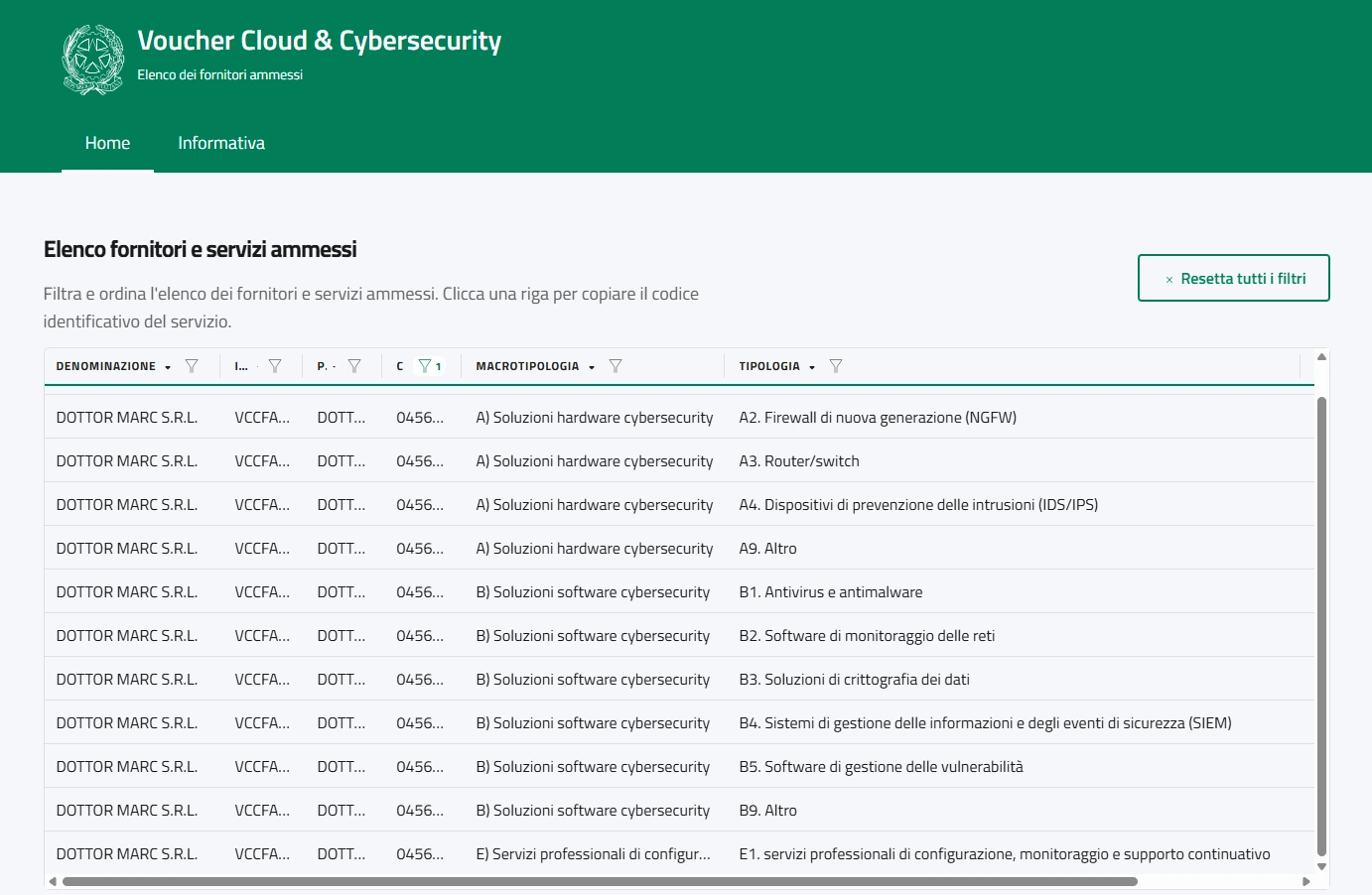Screen dimensions: 1372x895
Task: Sort by Macrotipologia column arrow
Action: (x=592, y=367)
